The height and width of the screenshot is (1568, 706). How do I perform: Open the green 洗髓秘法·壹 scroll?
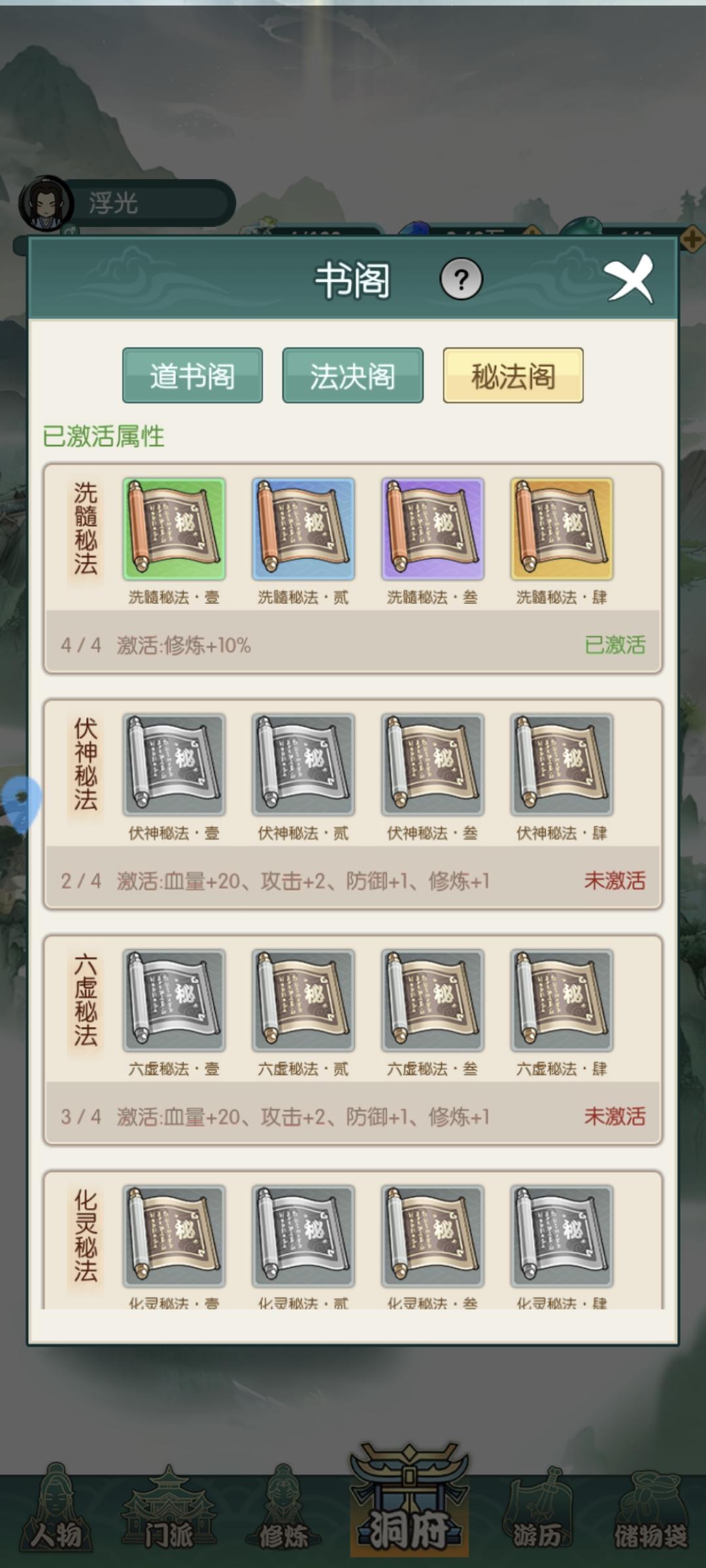[174, 529]
